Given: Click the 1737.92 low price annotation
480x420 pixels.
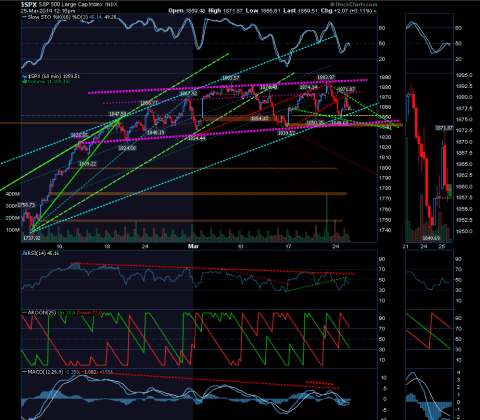Looking at the screenshot, I should 32,238.
